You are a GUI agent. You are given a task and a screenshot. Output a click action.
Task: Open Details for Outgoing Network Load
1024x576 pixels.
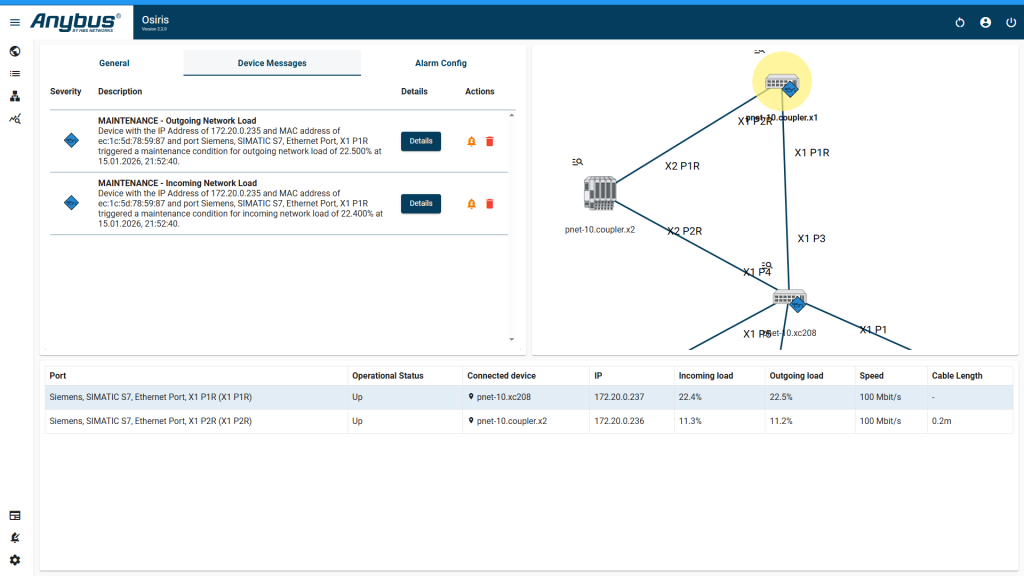tap(421, 141)
